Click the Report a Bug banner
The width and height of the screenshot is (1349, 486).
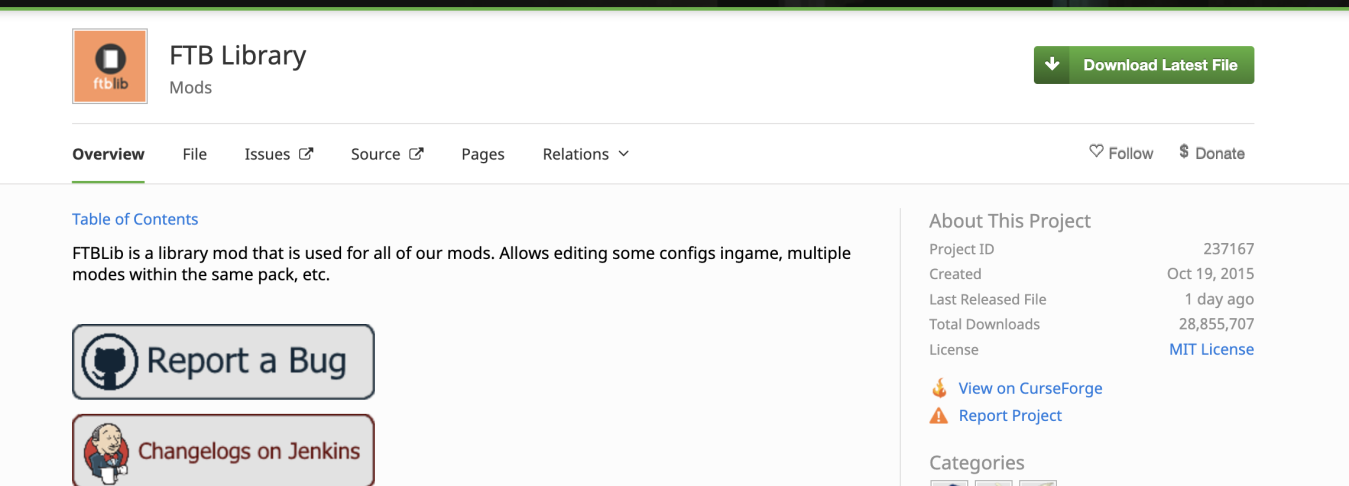223,361
